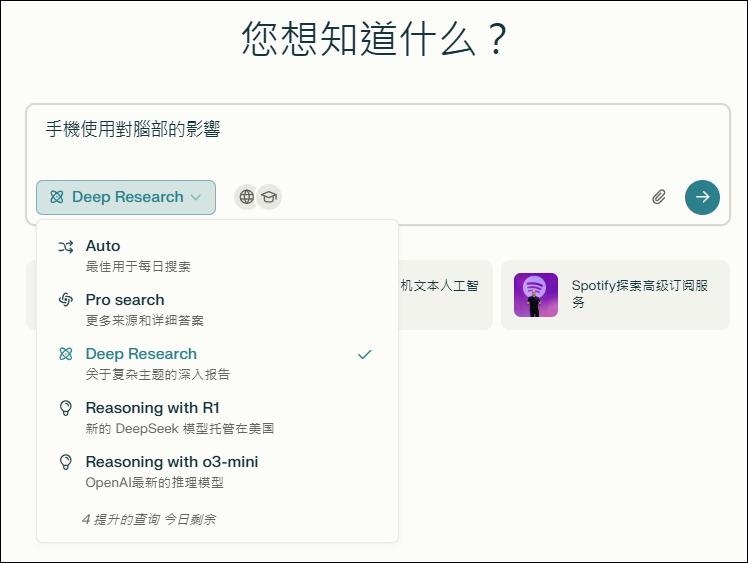The height and width of the screenshot is (563, 748).
Task: Click the lightbulb icon for Reasoning with R1
Action: (66, 408)
